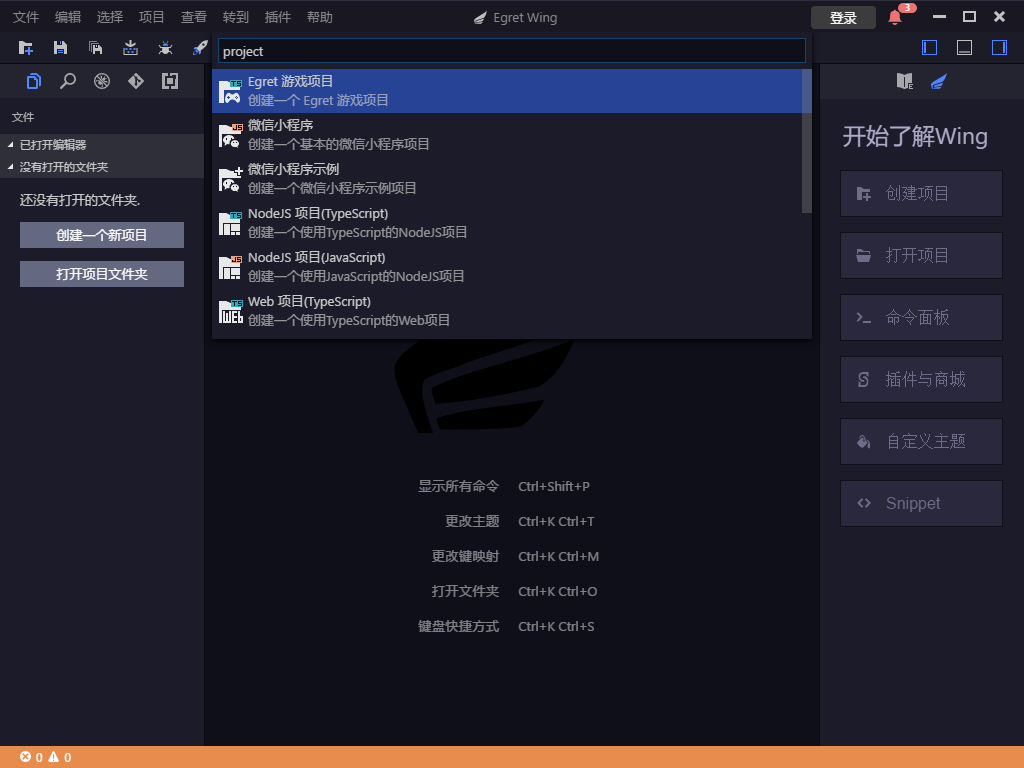Click the Egret 游戏项目 TS icon

pyautogui.click(x=230, y=91)
